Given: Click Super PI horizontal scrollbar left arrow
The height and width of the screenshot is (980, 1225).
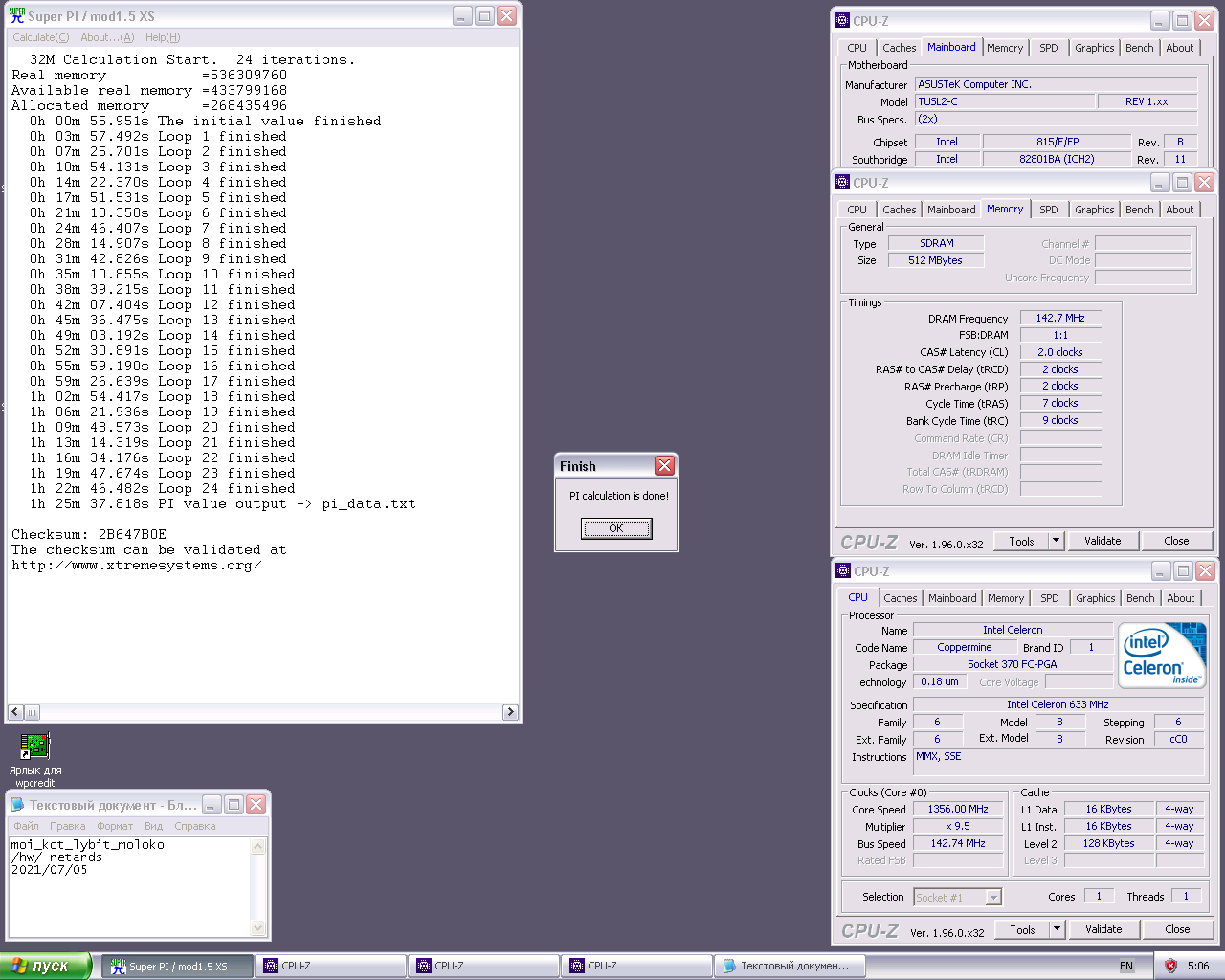Looking at the screenshot, I should tap(15, 712).
